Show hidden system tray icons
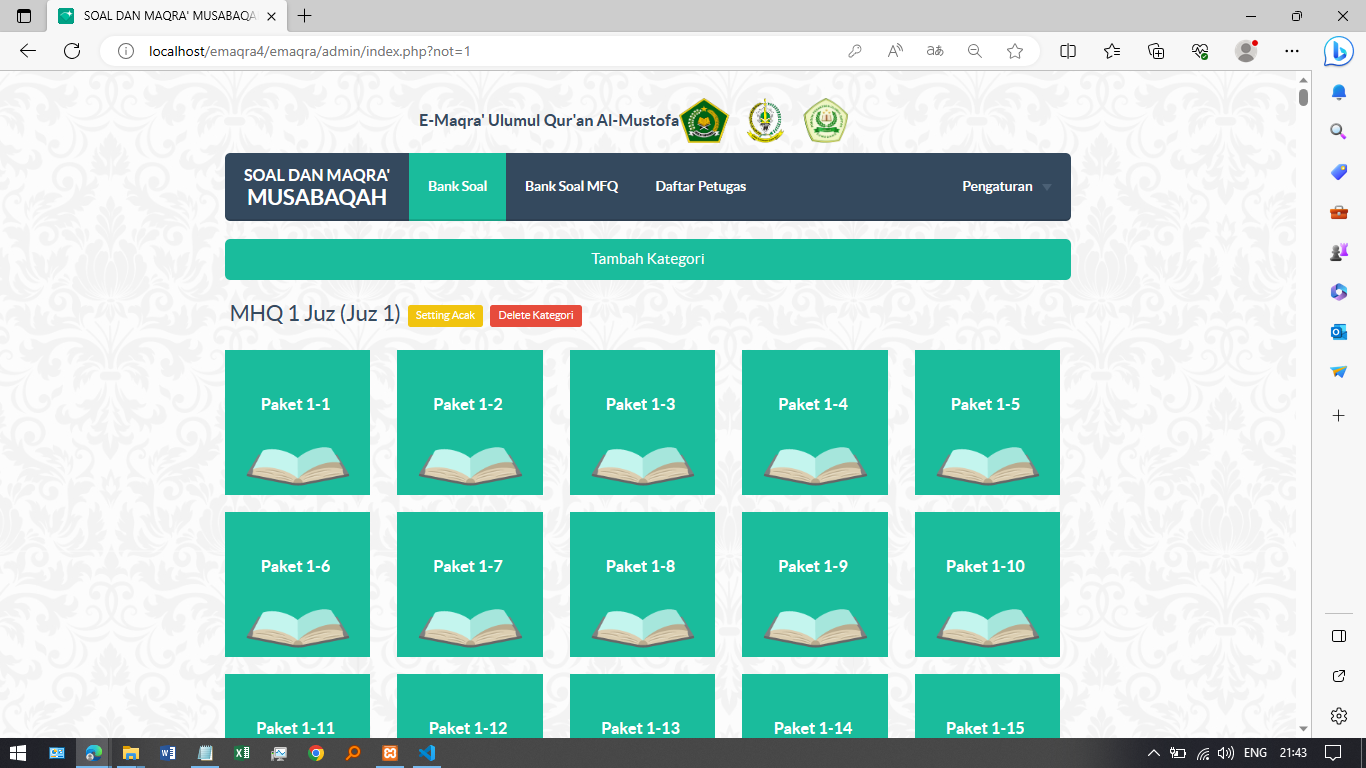The width and height of the screenshot is (1366, 768). [1153, 753]
